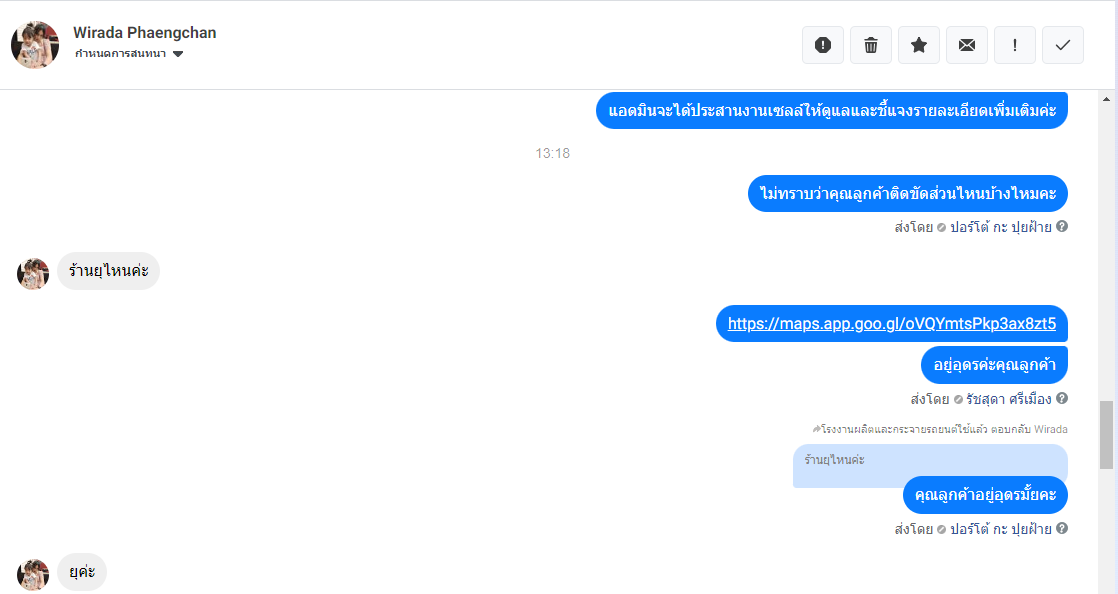Click the chat scrollbar thumb
The height and width of the screenshot is (594, 1118).
tap(1107, 435)
